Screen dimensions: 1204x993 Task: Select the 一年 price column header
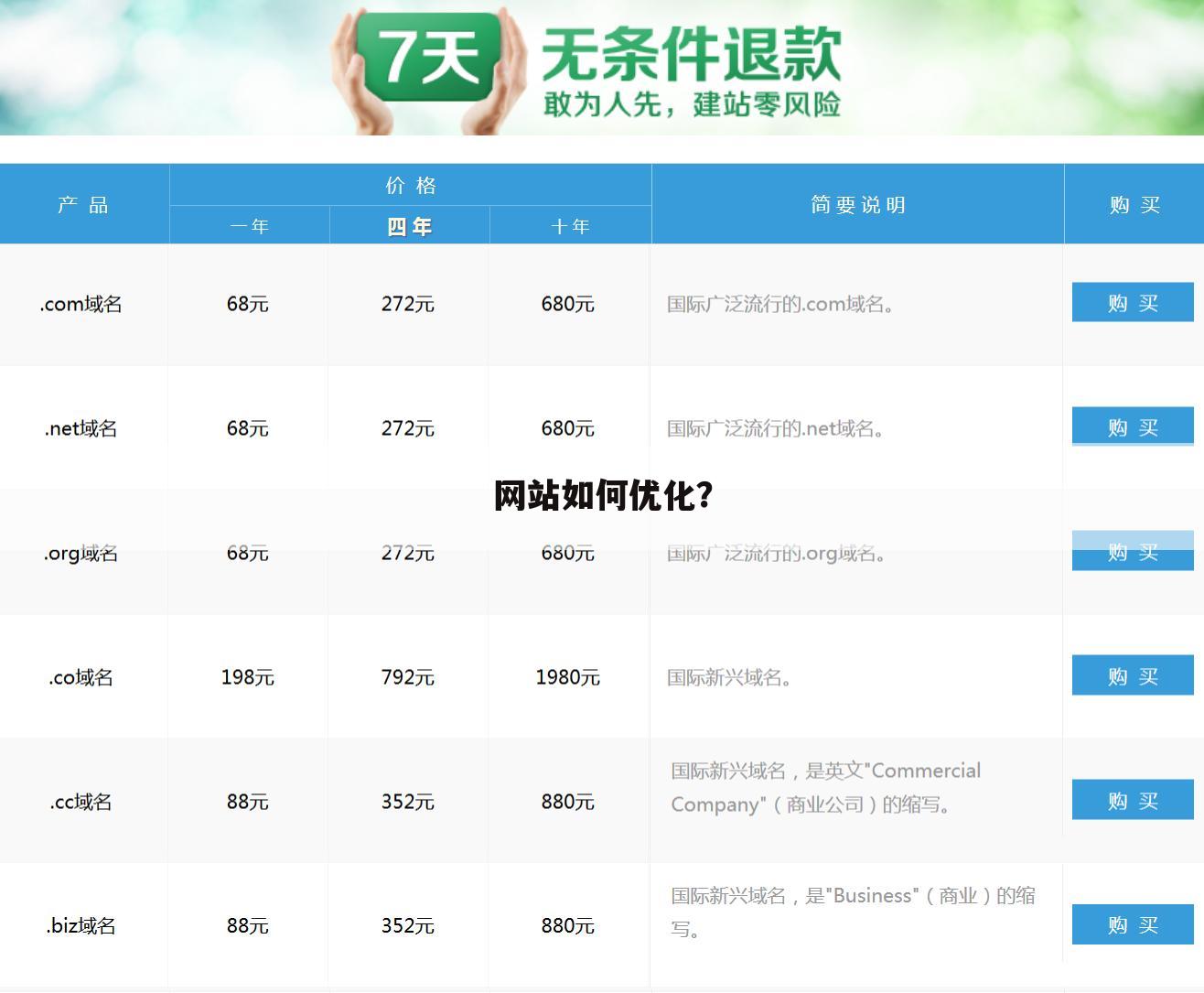tap(247, 225)
